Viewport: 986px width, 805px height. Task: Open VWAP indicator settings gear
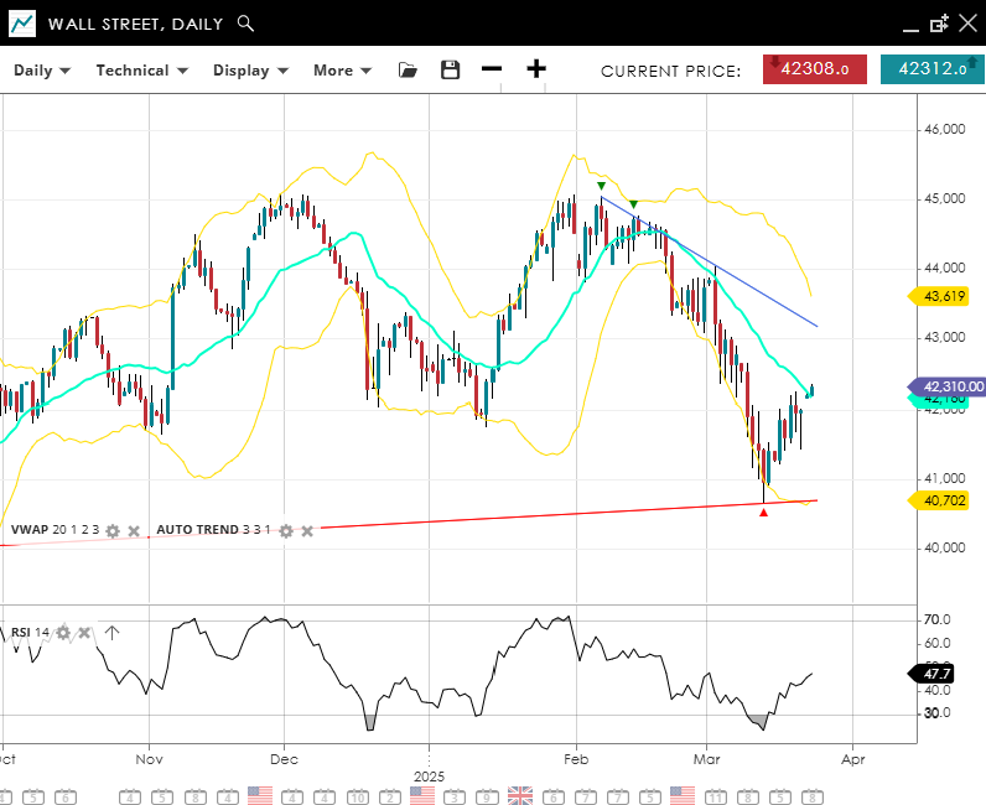[x=113, y=530]
